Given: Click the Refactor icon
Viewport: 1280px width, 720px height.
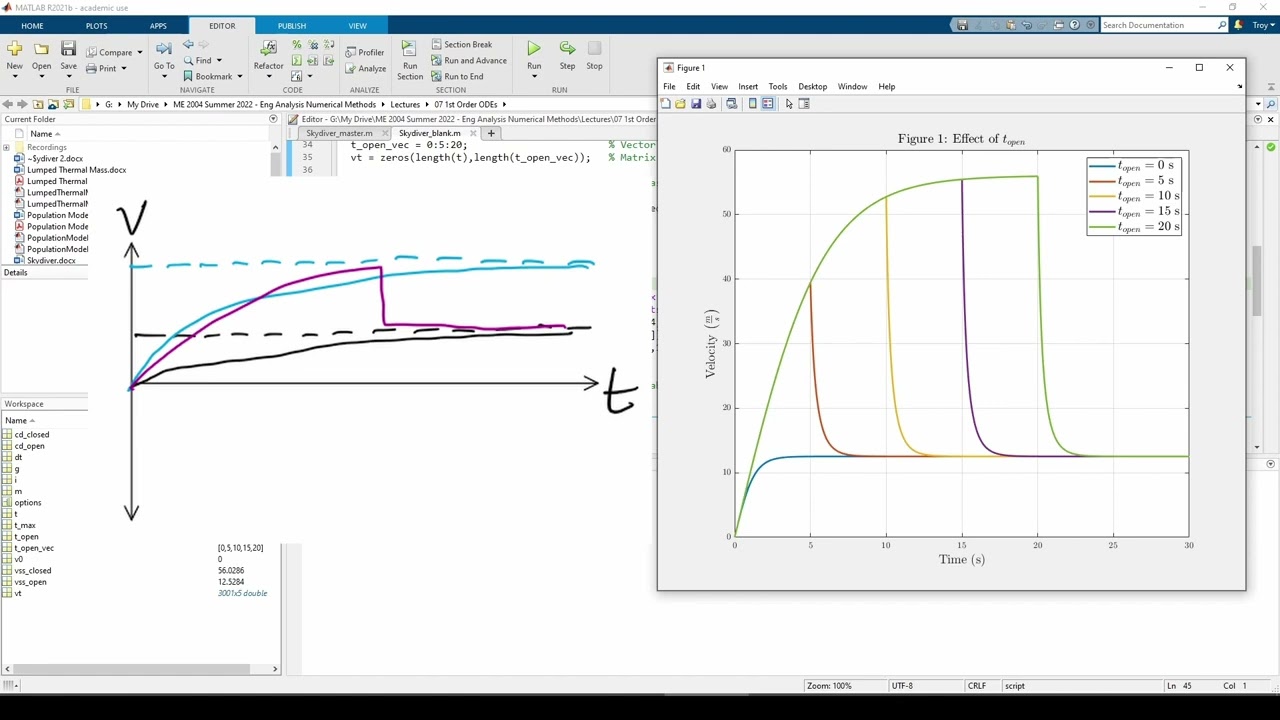Looking at the screenshot, I should [268, 48].
